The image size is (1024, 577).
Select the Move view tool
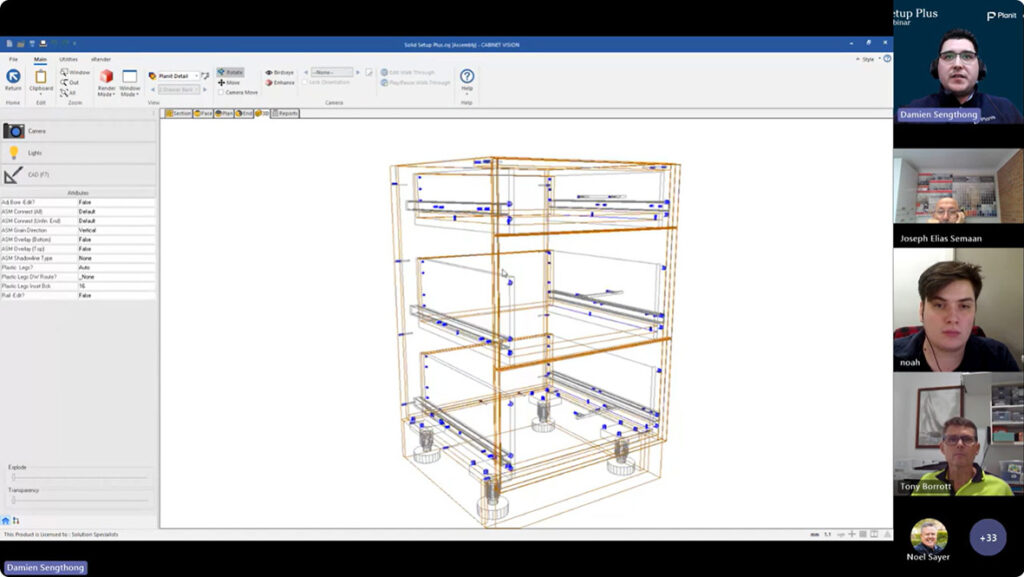coord(229,83)
